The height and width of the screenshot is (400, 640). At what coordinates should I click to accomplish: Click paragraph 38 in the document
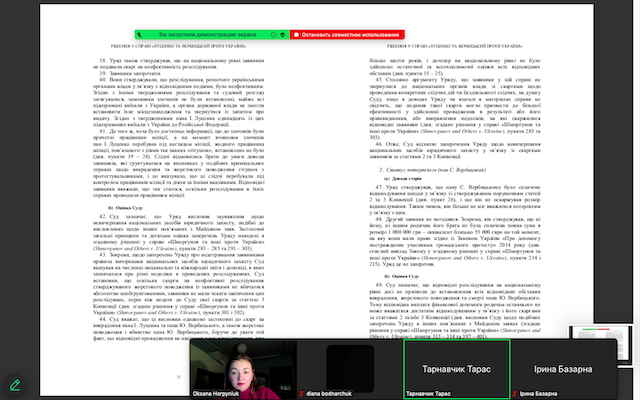coord(178,63)
